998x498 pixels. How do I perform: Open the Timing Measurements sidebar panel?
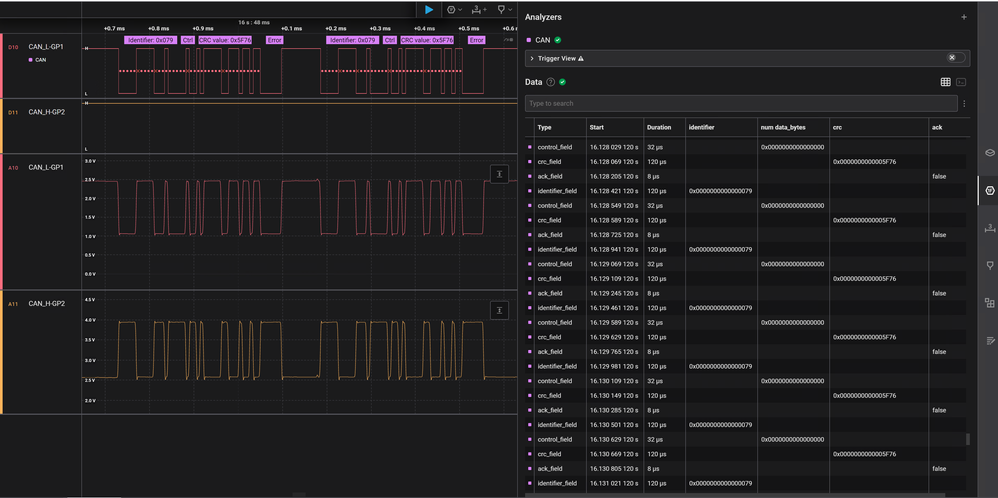pos(990,228)
